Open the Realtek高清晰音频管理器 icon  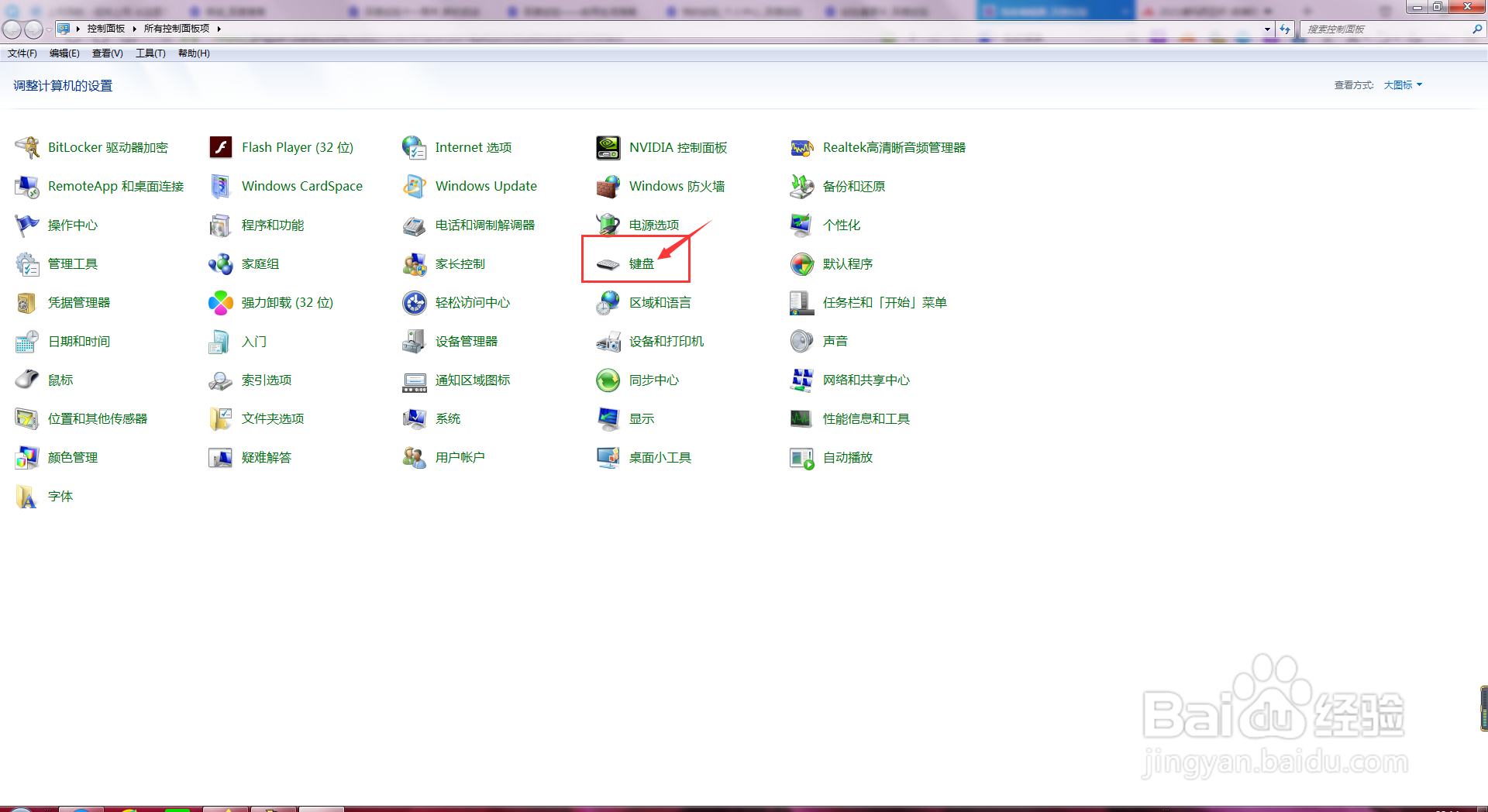coord(802,147)
